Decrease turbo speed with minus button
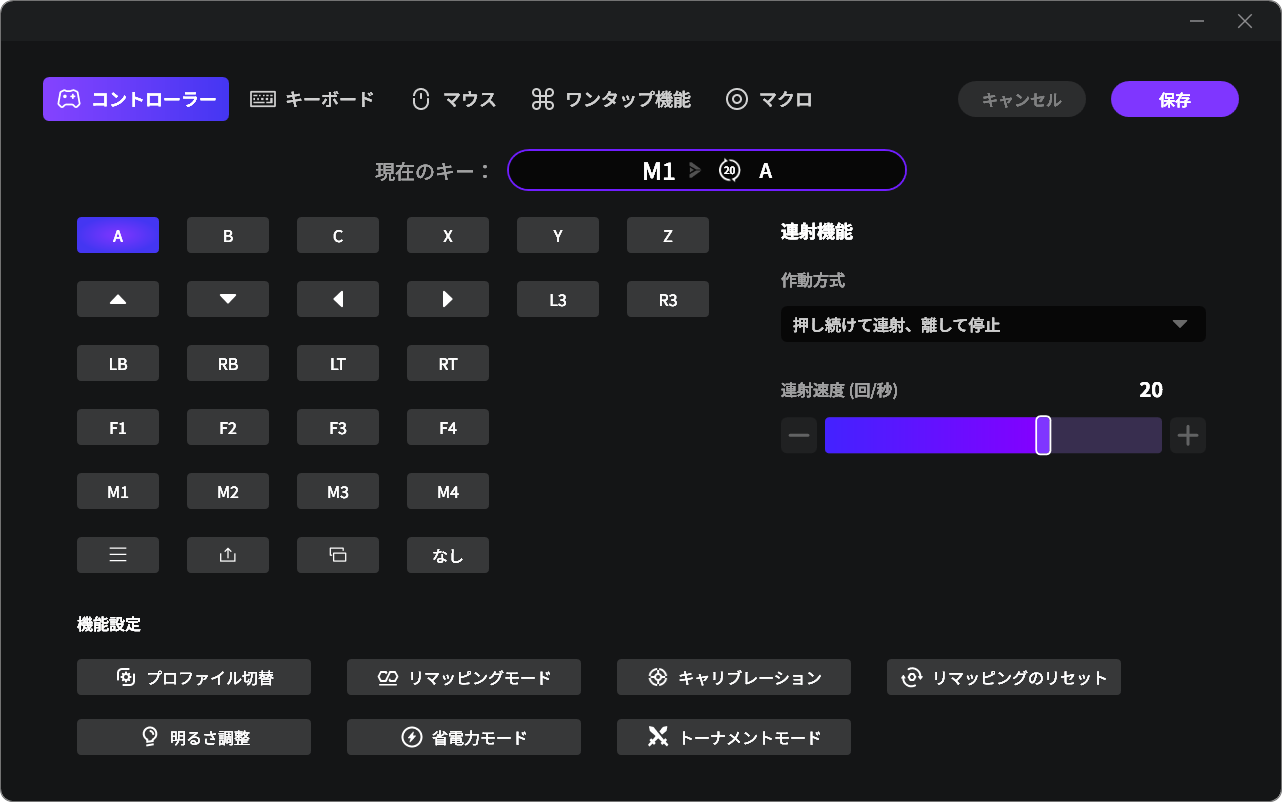This screenshot has height=802, width=1282. click(x=799, y=435)
